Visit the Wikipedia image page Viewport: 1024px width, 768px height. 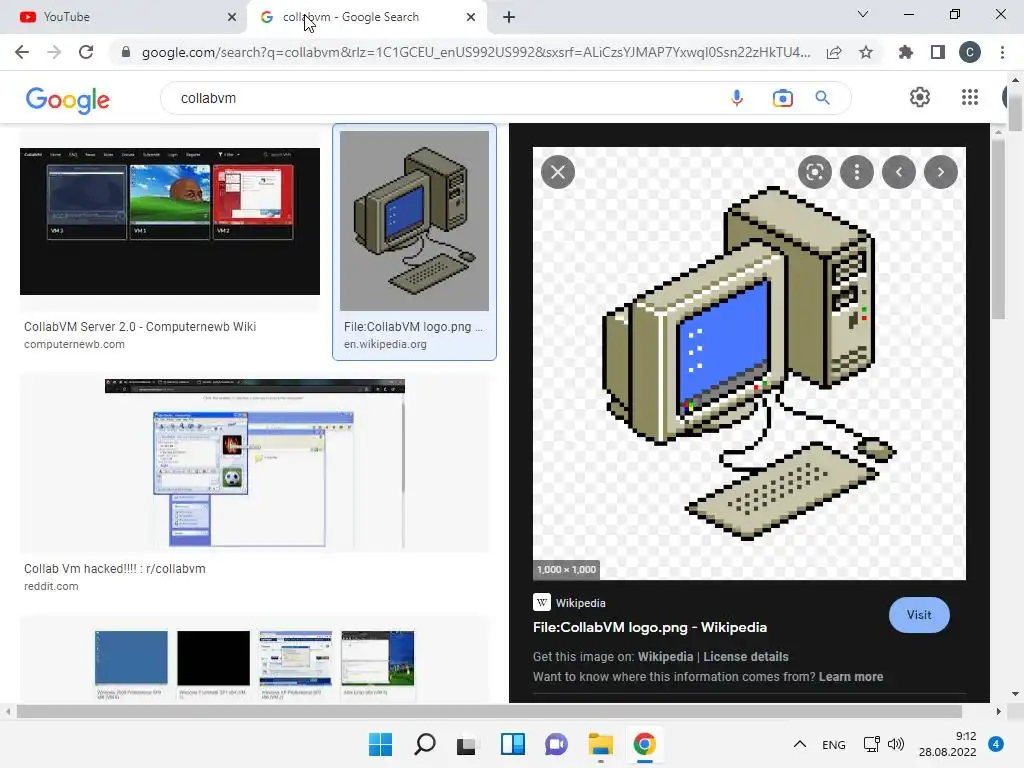[919, 615]
